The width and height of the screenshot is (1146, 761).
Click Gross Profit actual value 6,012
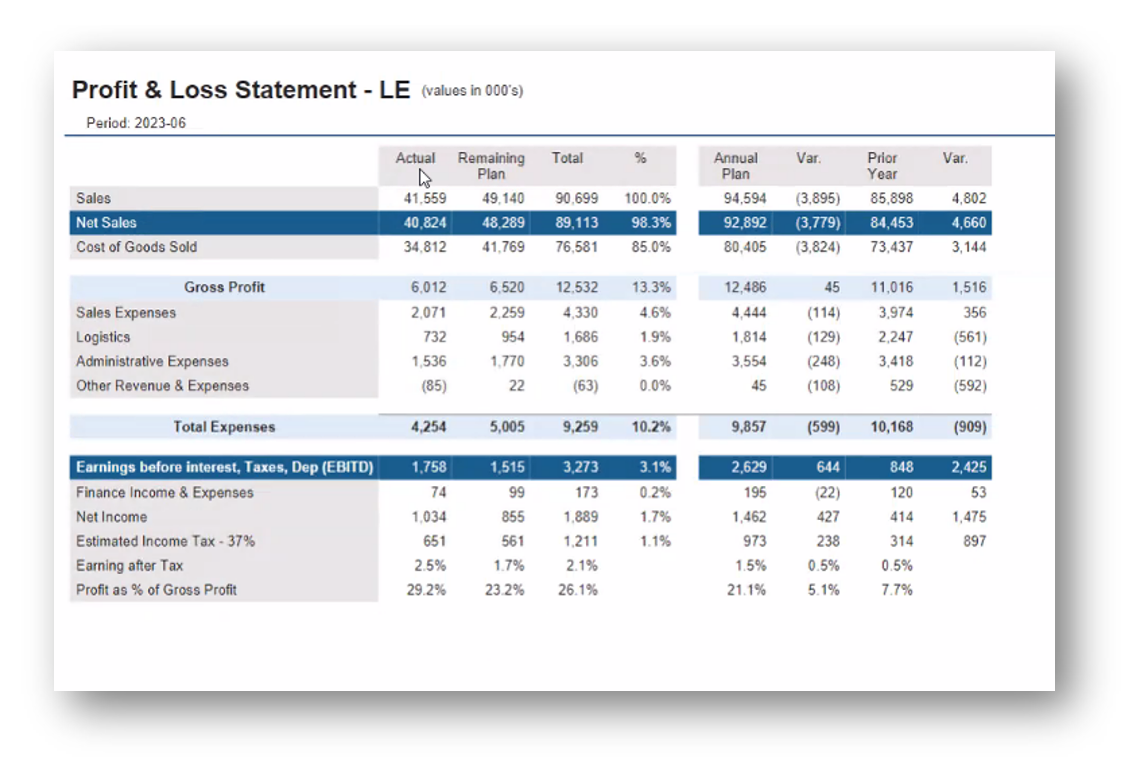pos(428,287)
